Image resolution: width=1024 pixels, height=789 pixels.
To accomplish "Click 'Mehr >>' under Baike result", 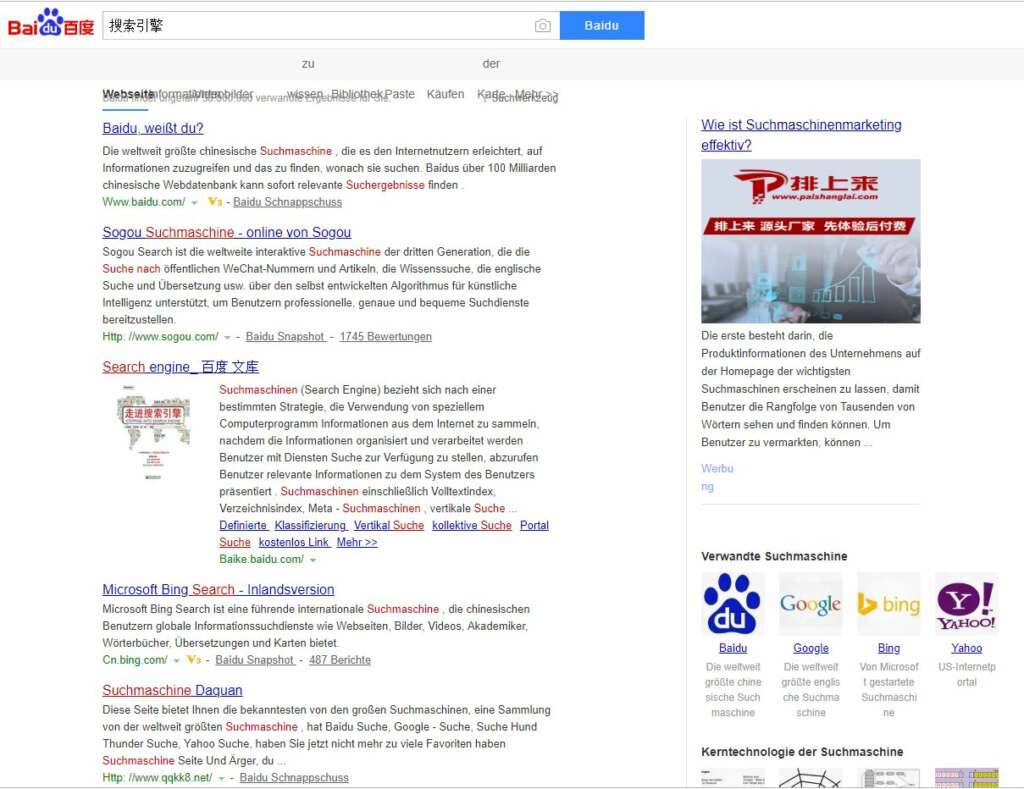I will [x=357, y=542].
